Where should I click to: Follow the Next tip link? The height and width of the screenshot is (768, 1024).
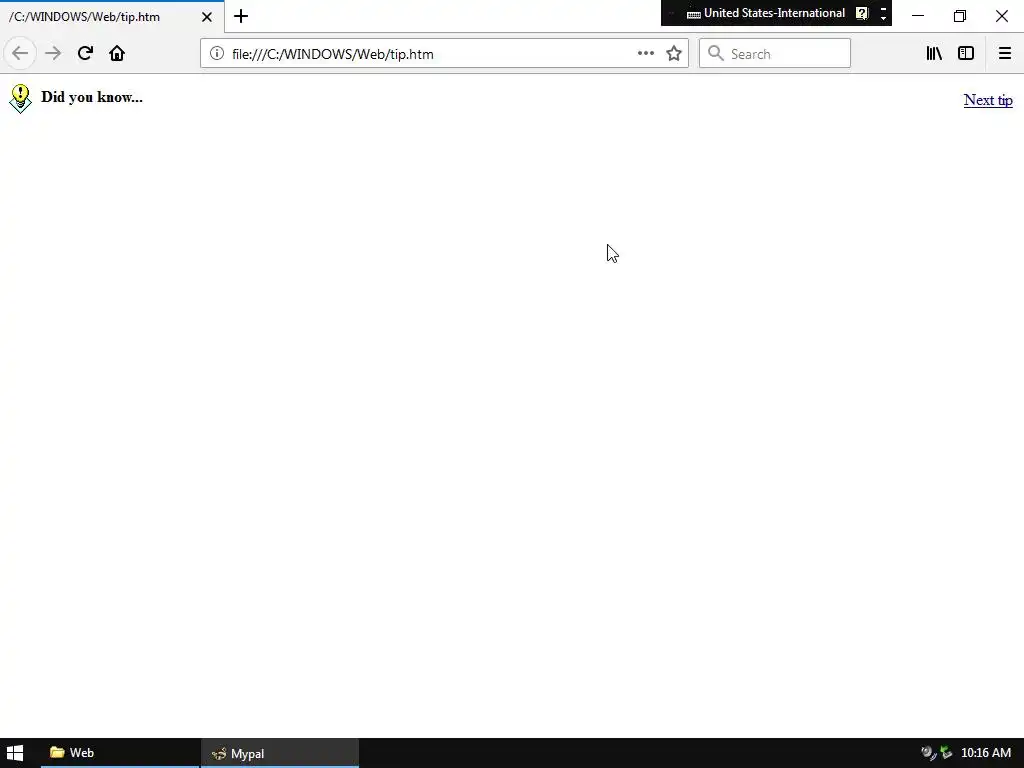coord(988,100)
